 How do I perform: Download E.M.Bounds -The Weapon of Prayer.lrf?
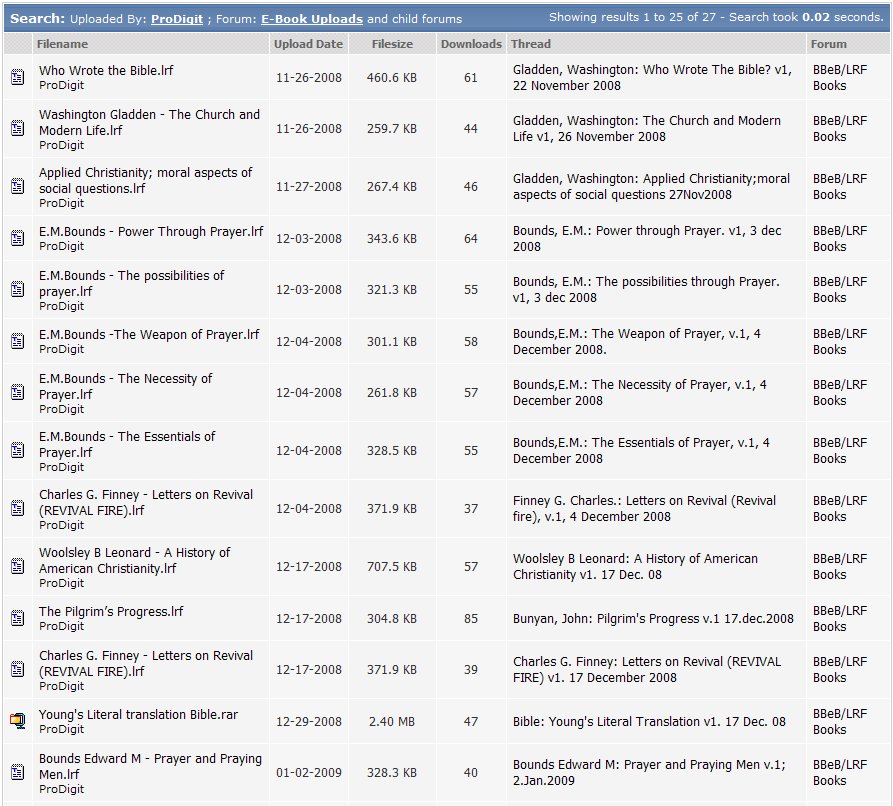pyautogui.click(x=149, y=334)
